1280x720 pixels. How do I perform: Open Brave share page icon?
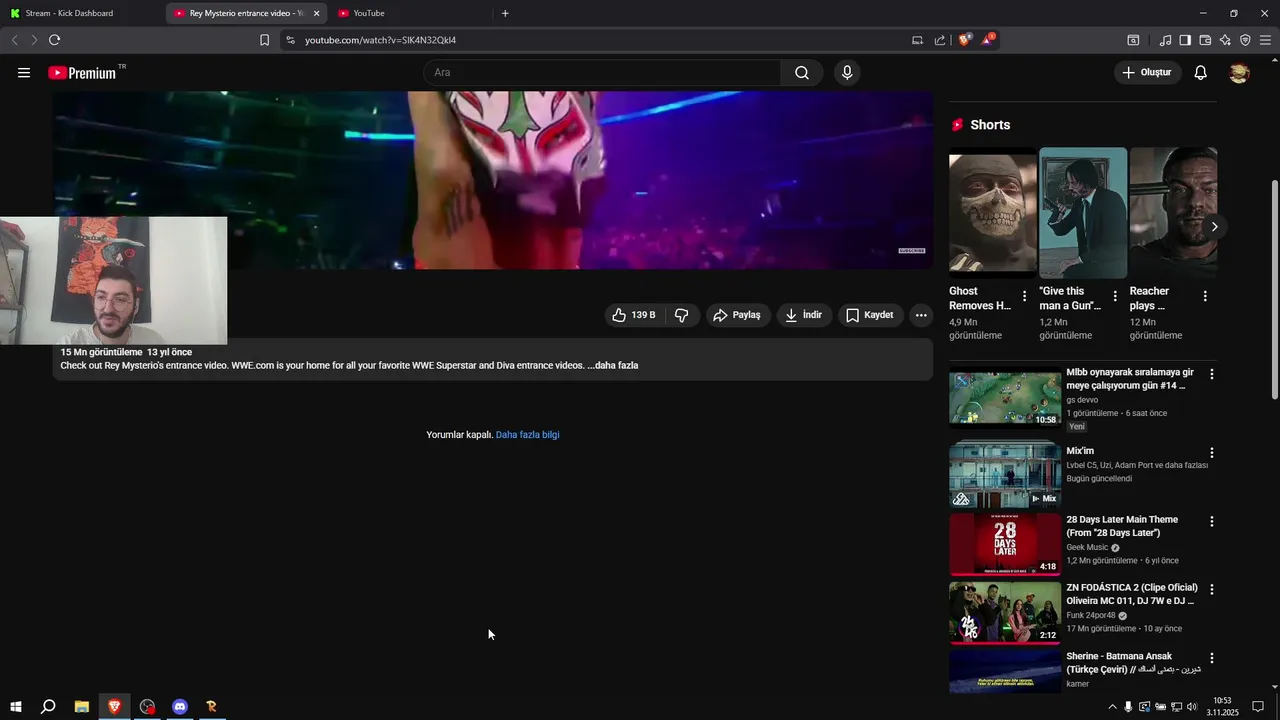[x=940, y=40]
